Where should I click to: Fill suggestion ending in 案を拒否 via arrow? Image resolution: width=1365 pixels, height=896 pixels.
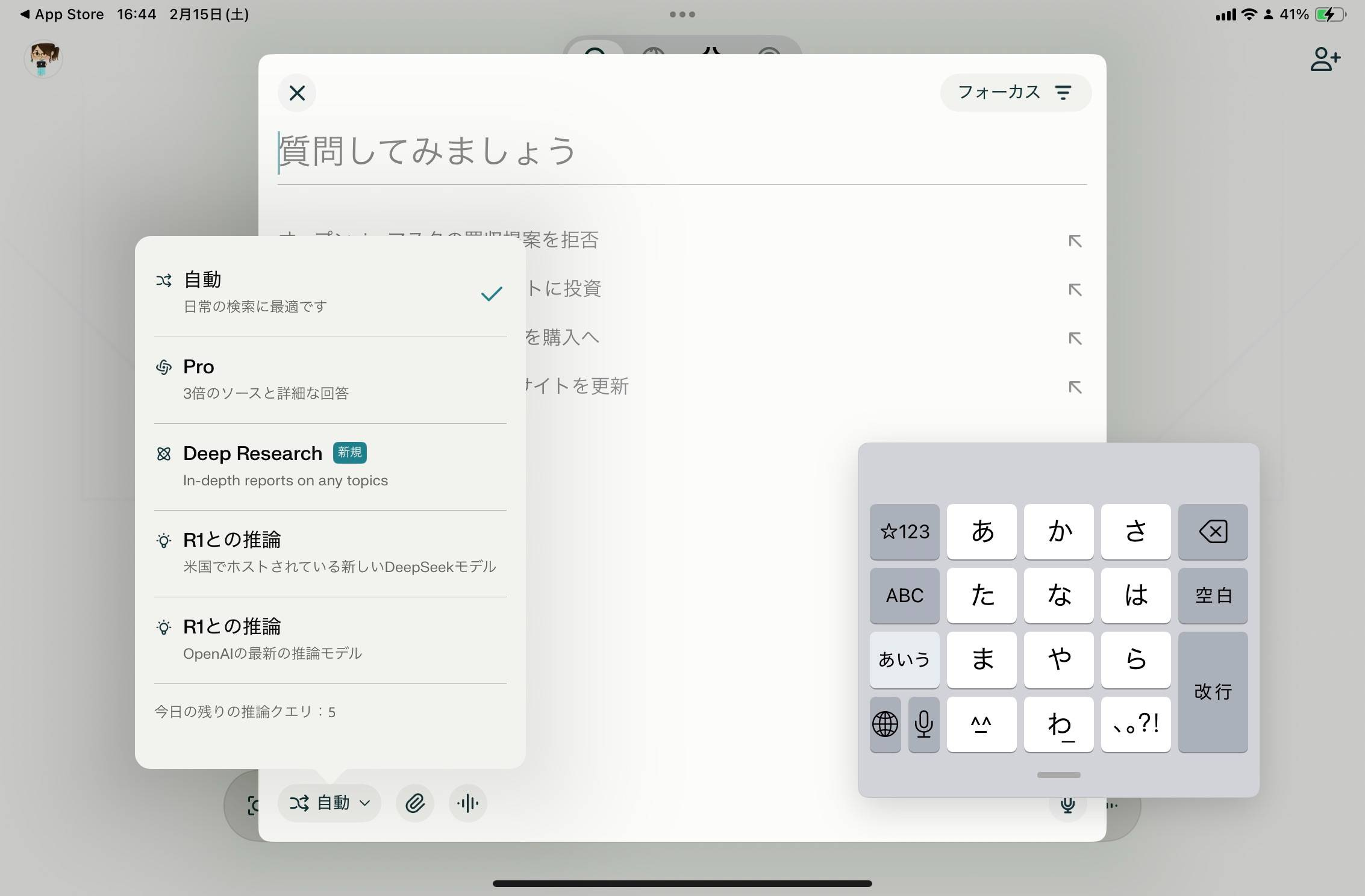click(x=1075, y=241)
